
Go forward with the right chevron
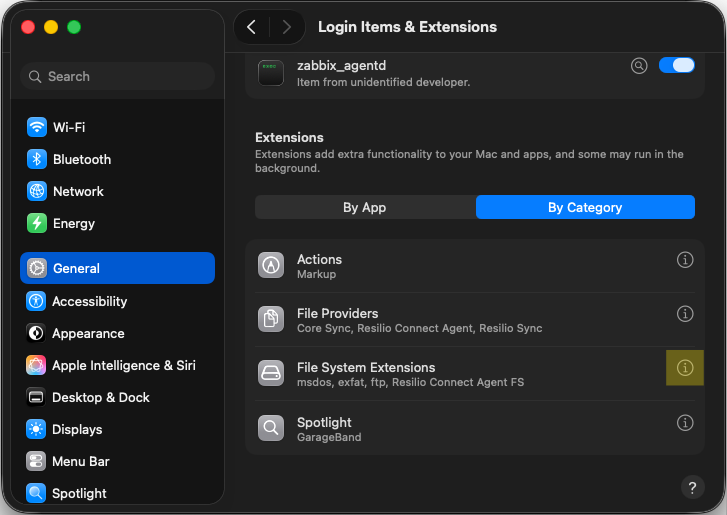pos(287,27)
